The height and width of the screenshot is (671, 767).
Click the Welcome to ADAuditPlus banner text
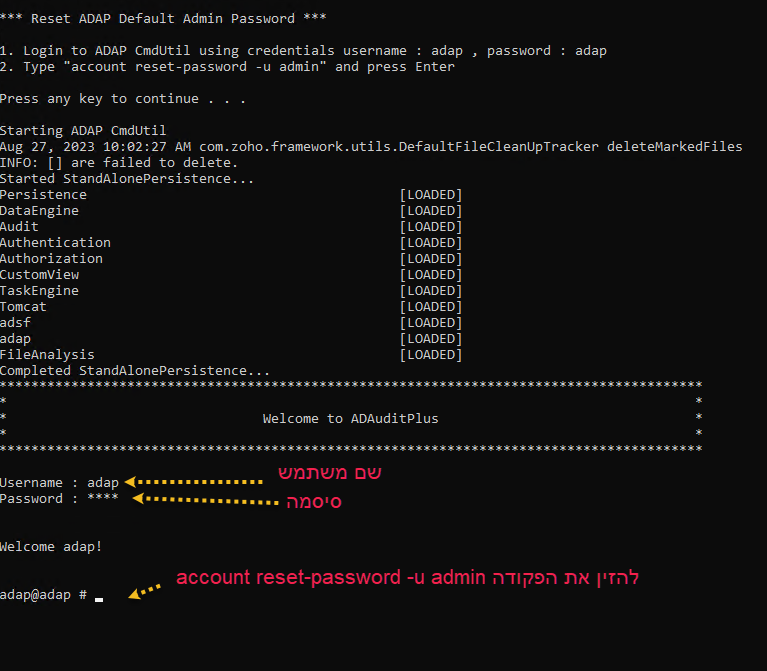click(350, 418)
